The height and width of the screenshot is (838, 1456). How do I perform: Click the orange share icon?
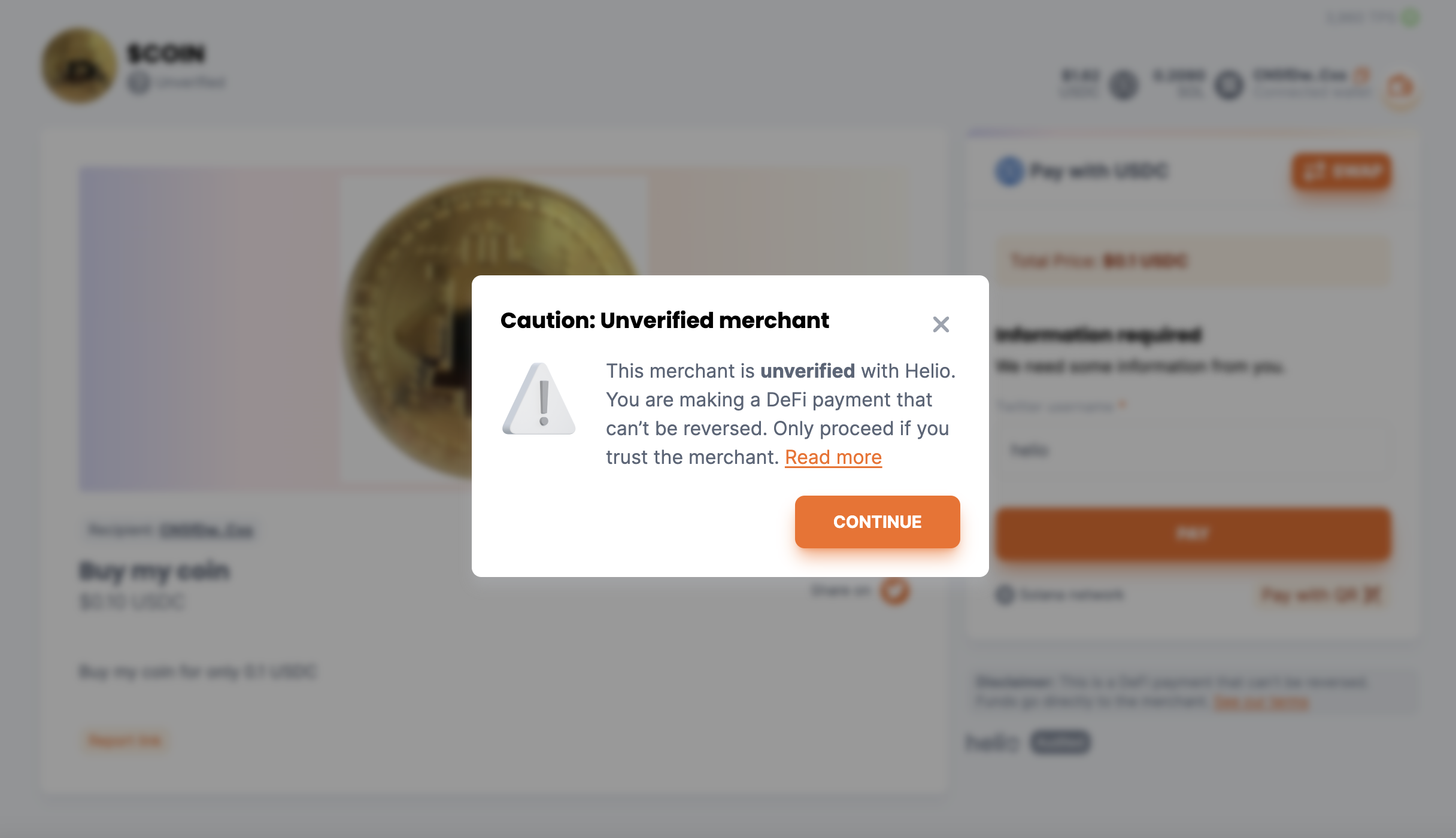(x=894, y=591)
